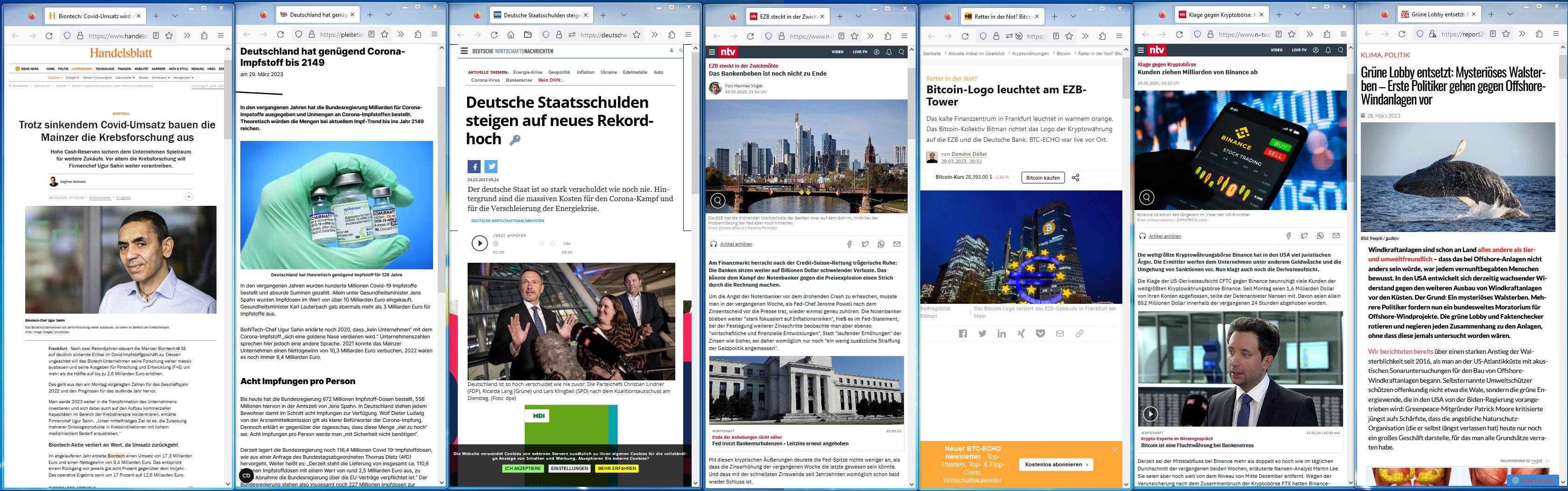Share the debt article on Twitter
Image resolution: width=1568 pixels, height=491 pixels.
click(x=491, y=166)
